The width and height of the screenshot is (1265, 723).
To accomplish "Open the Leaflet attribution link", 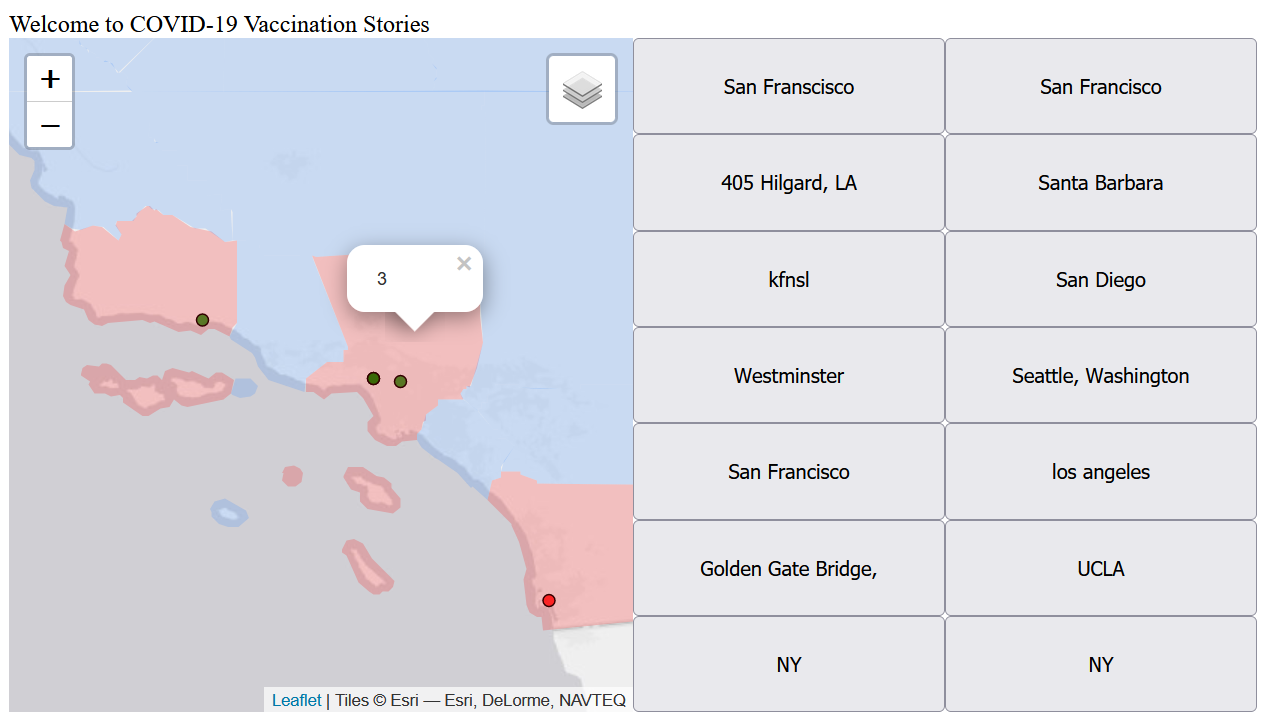I will [x=296, y=700].
